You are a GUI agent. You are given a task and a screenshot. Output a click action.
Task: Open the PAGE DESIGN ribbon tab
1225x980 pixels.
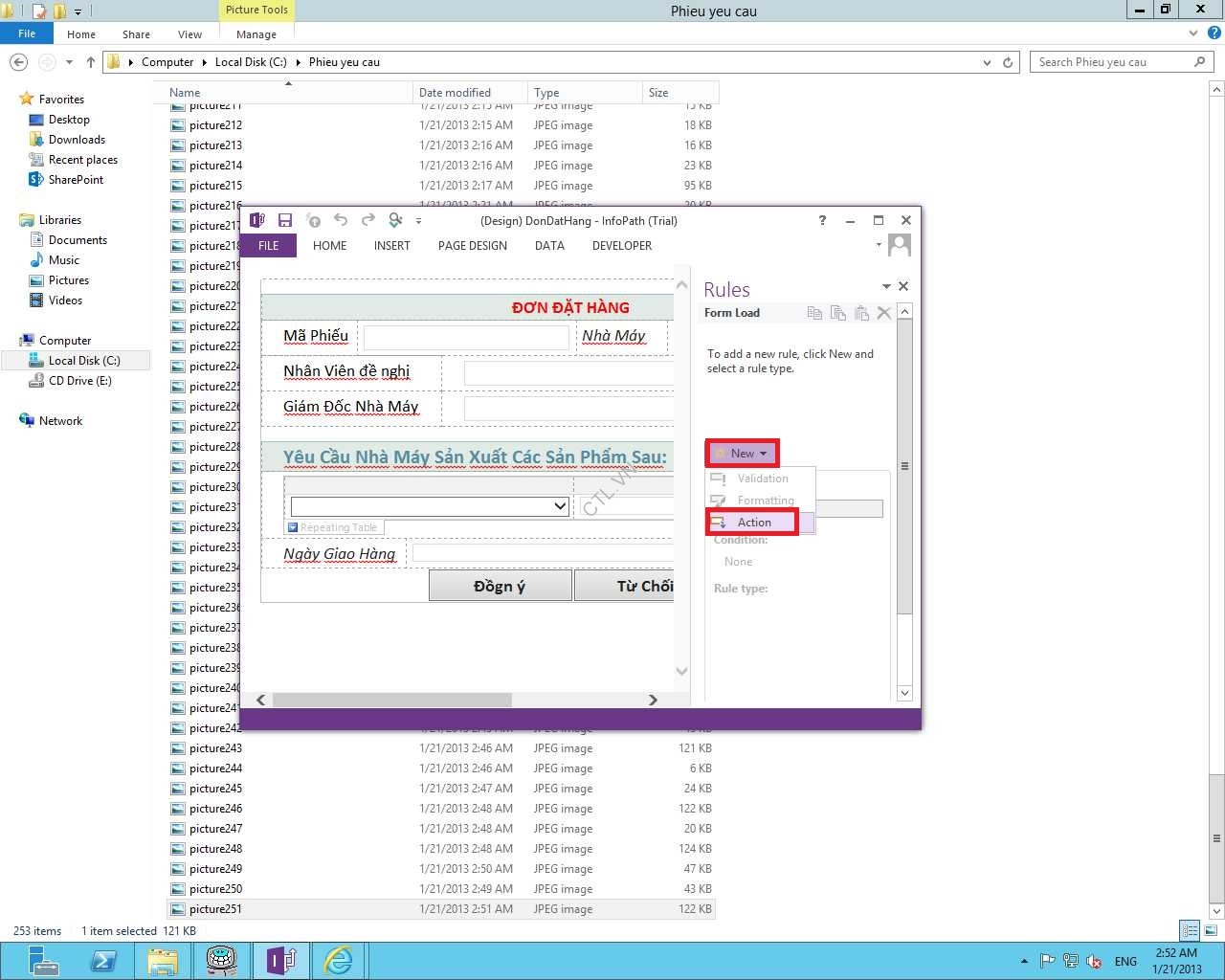(x=472, y=246)
